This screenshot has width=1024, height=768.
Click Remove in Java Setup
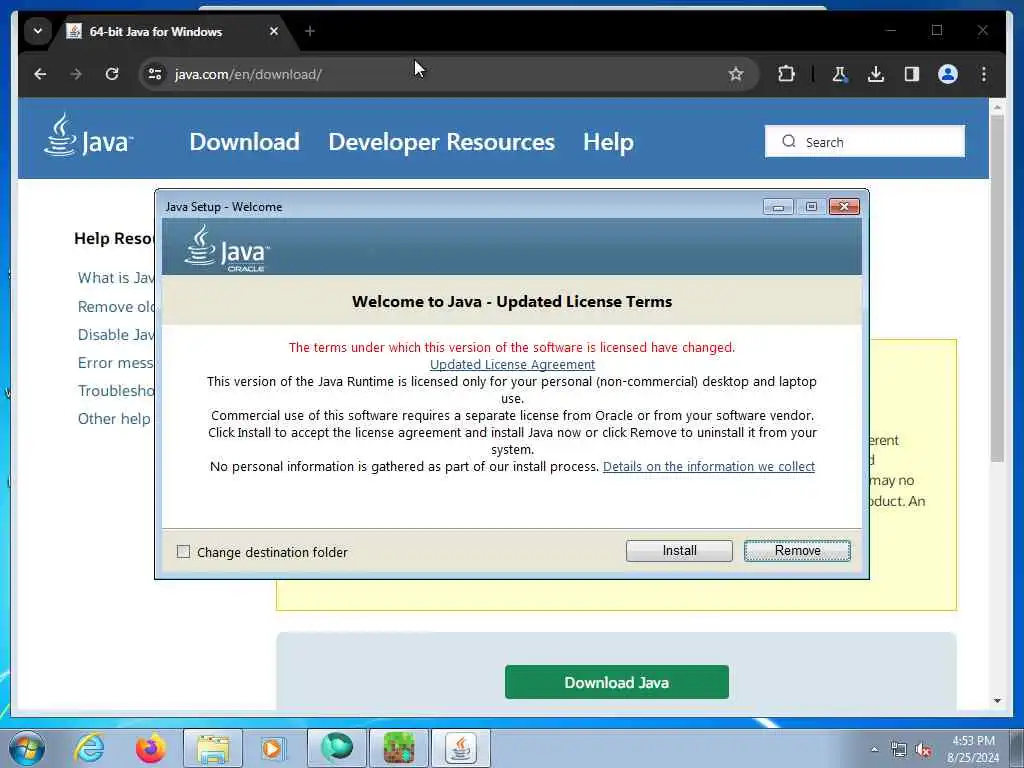click(797, 551)
